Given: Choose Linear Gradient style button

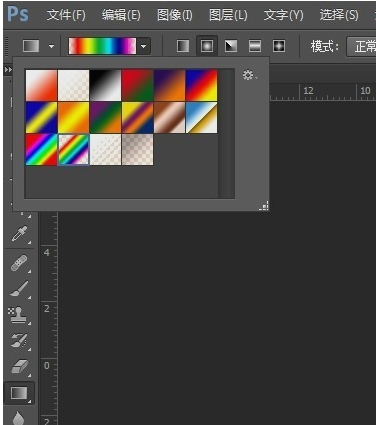Looking at the screenshot, I should point(183,46).
